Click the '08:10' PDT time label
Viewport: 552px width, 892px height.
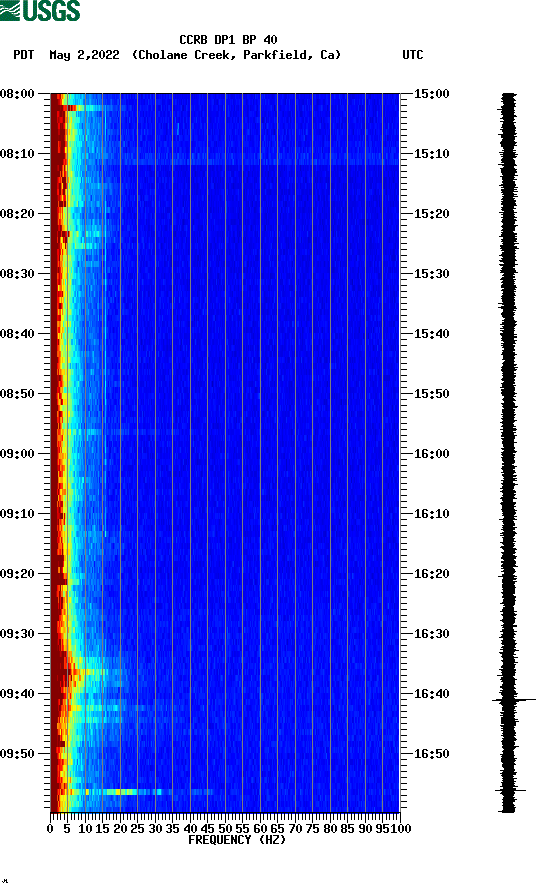[x=18, y=154]
